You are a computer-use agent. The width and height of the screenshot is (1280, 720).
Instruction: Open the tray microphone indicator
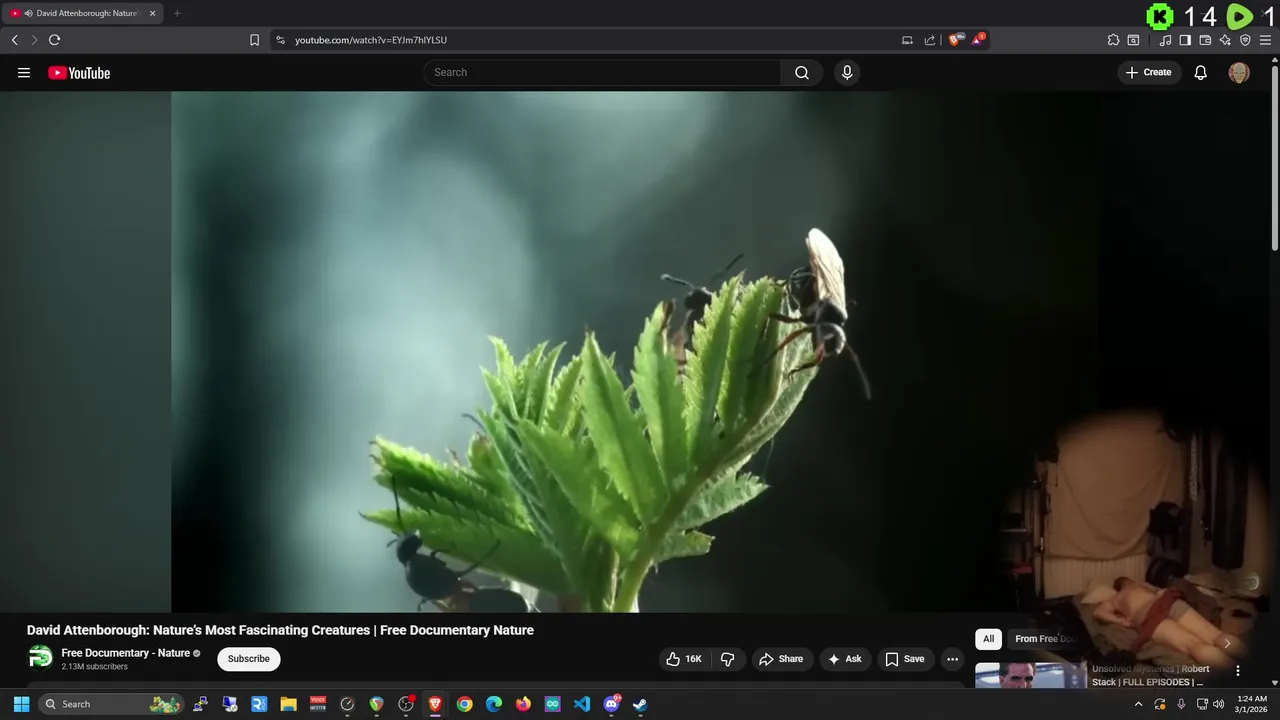point(1181,704)
